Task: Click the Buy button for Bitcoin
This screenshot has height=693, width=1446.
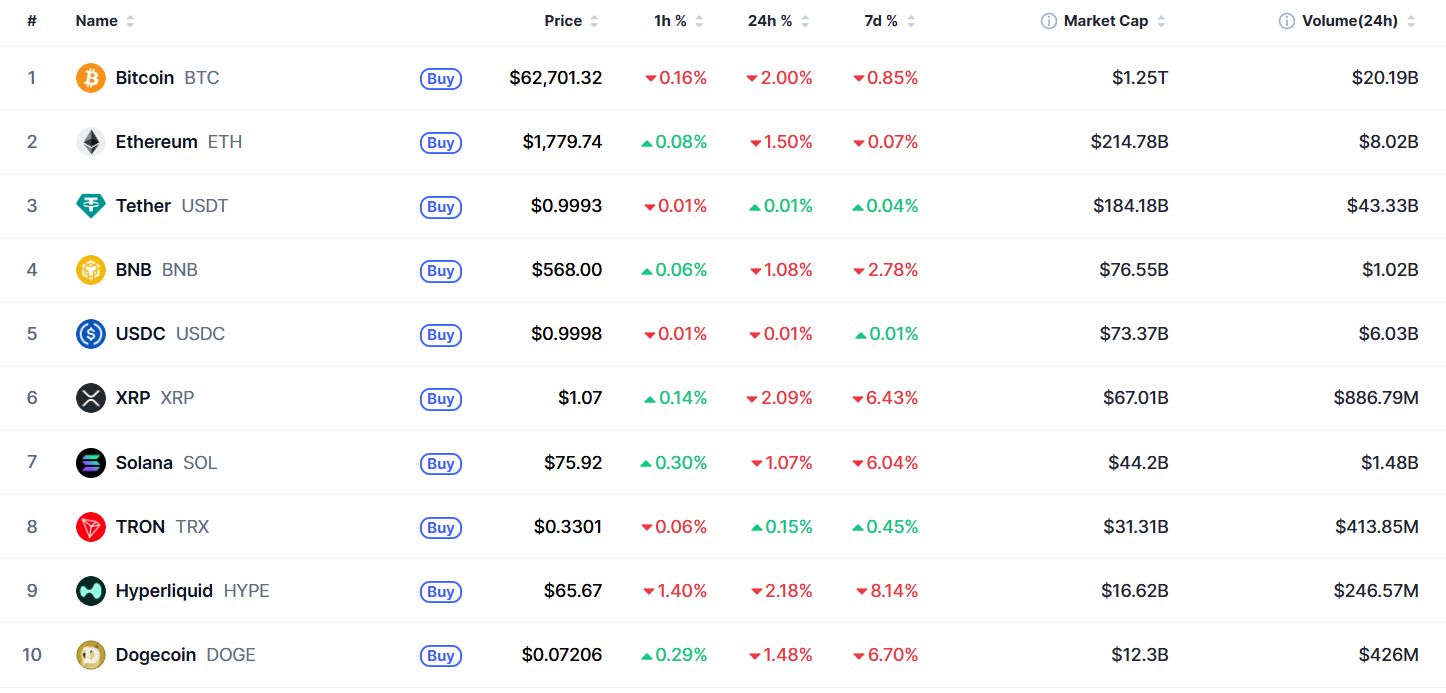Action: pos(441,79)
